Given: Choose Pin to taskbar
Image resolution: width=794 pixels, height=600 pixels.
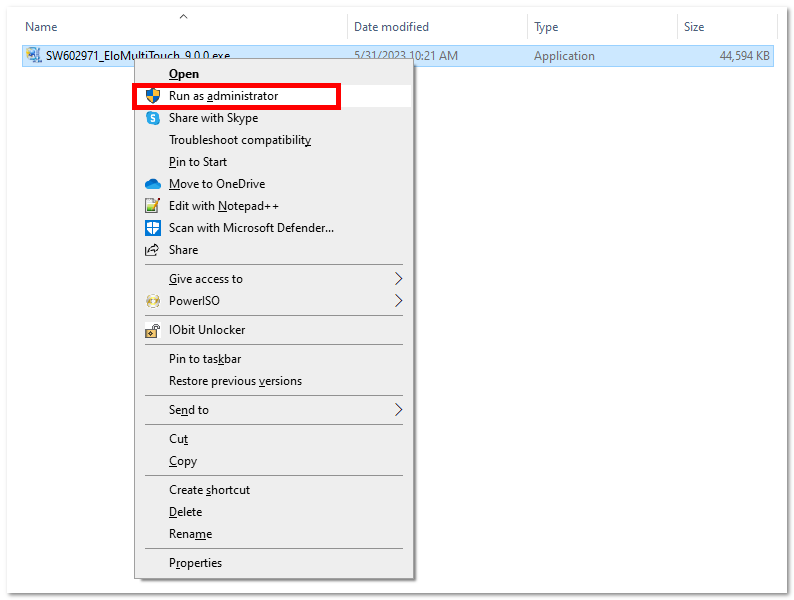Looking at the screenshot, I should coord(273,359).
